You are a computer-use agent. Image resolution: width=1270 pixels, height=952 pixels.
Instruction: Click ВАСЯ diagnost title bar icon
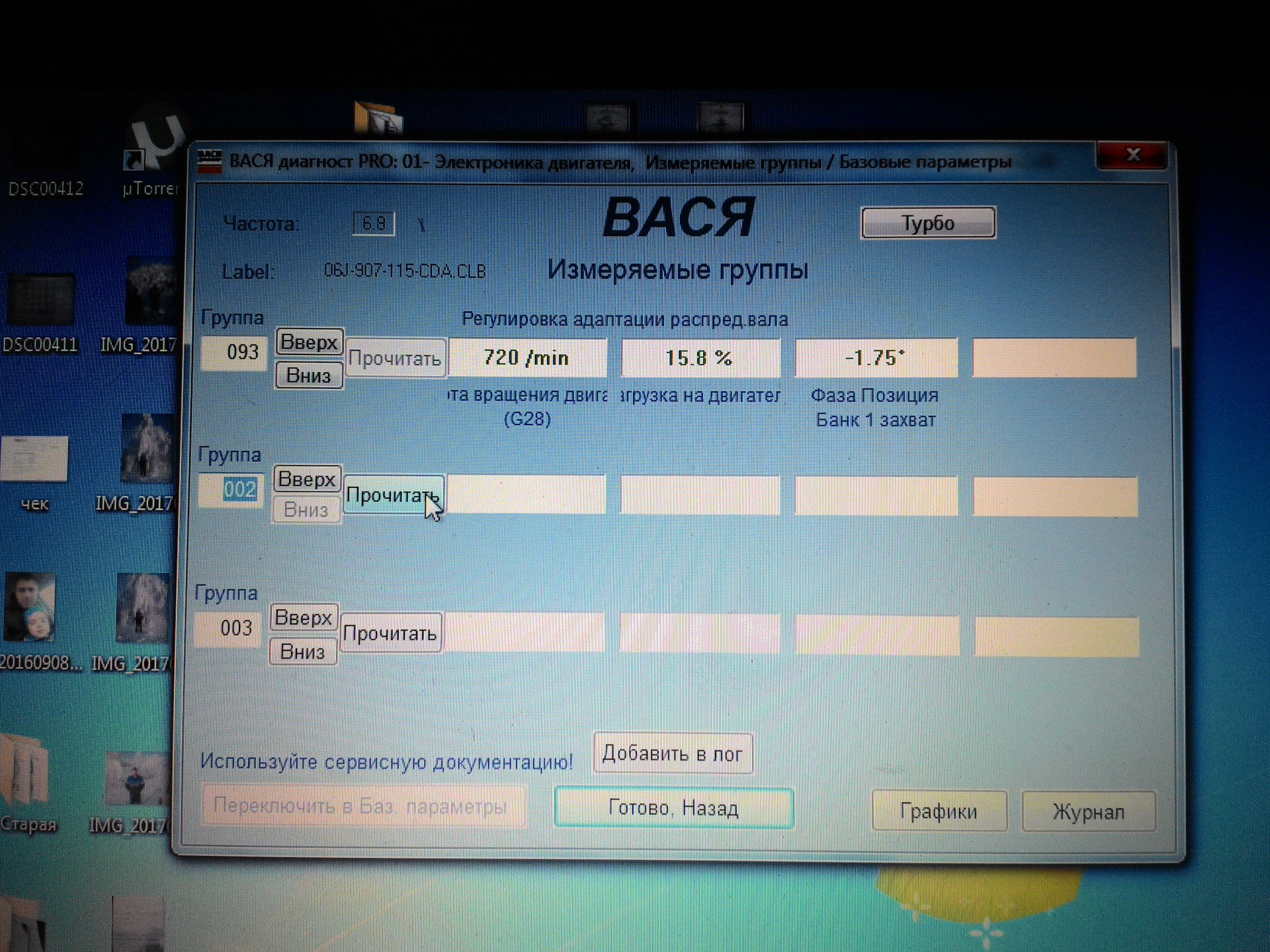[x=210, y=162]
